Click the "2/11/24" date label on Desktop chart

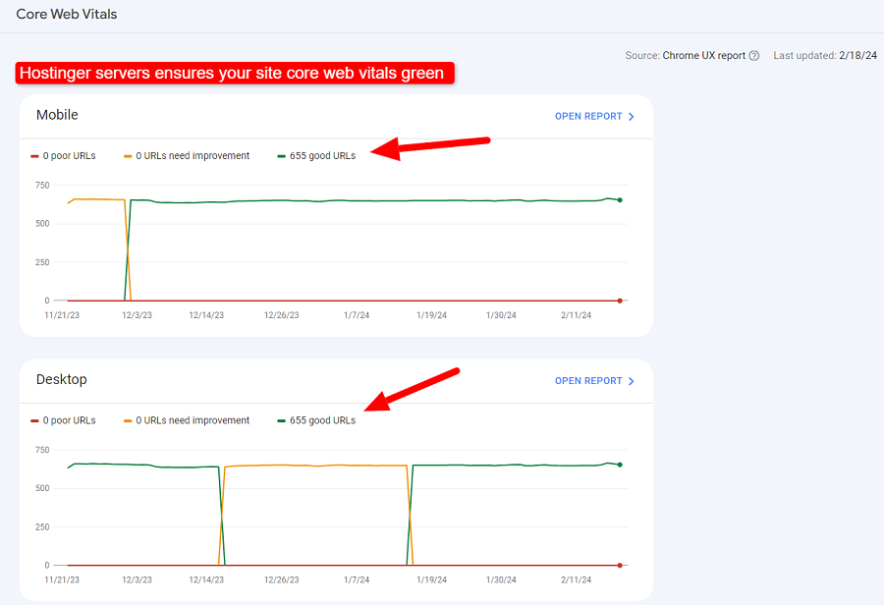point(576,579)
